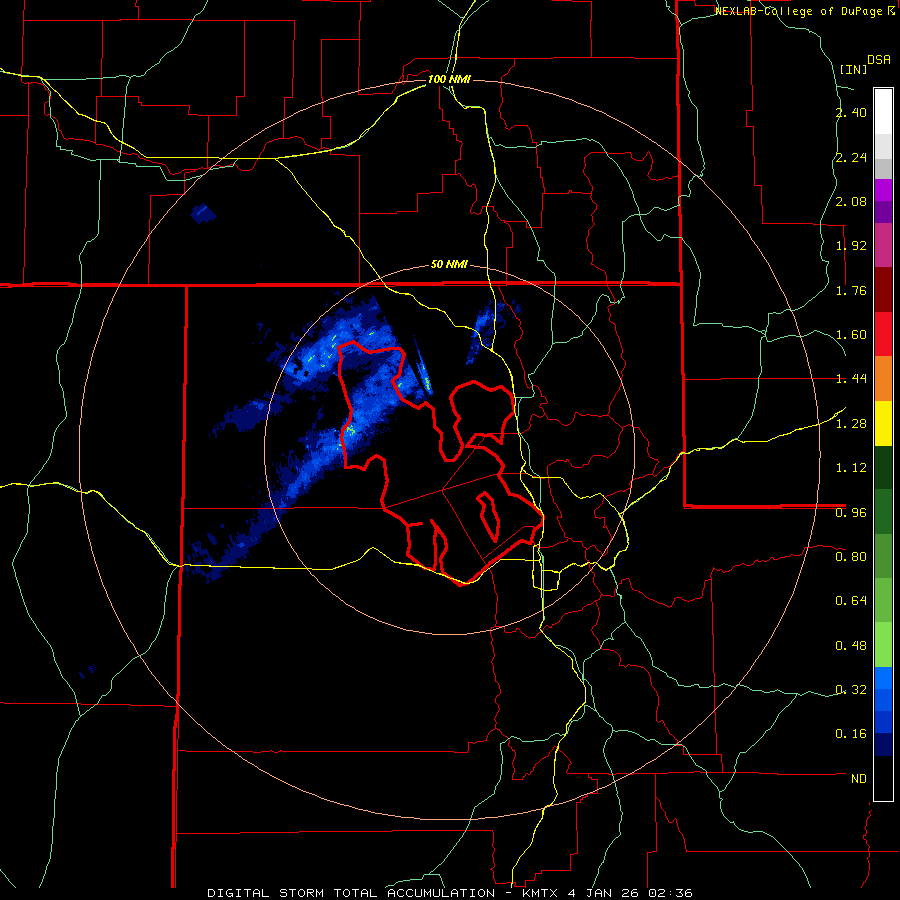Pick the yellow legend swatch near 1.28

pos(883,423)
